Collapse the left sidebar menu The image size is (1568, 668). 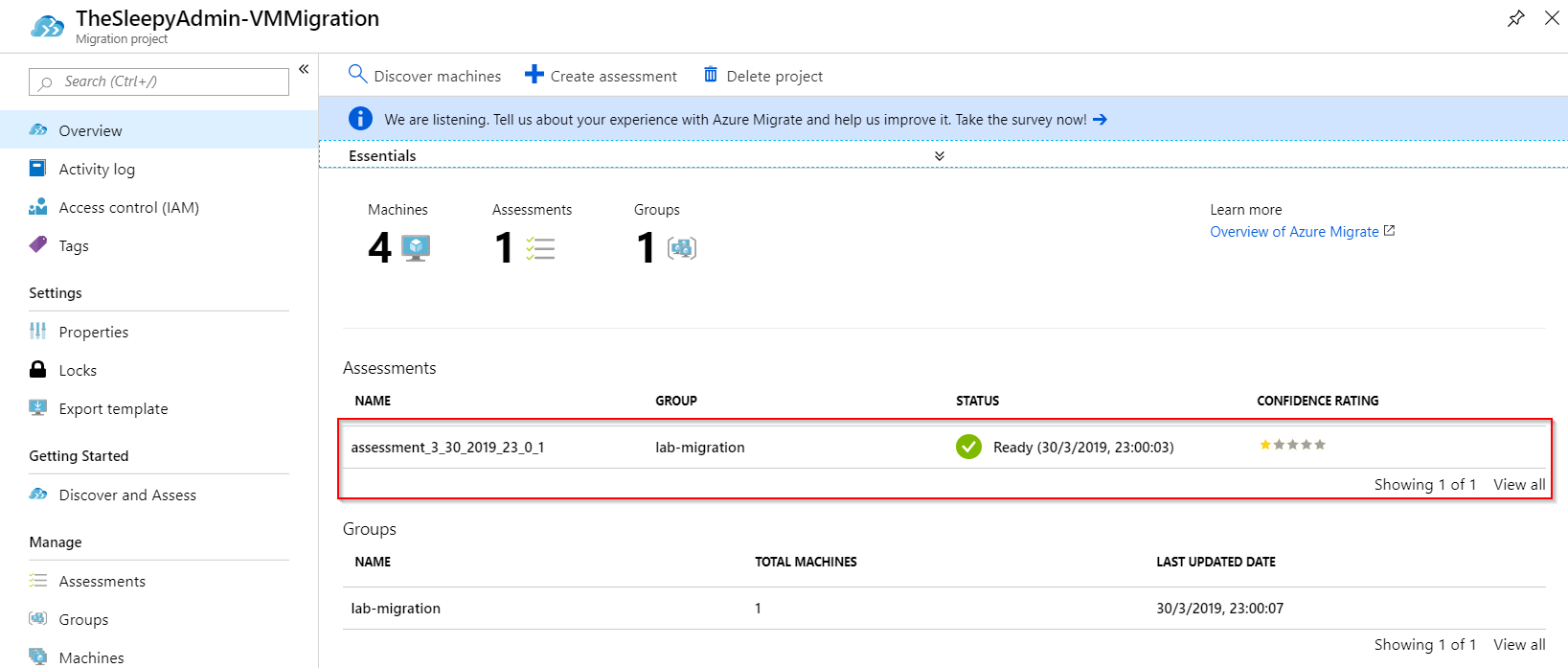(304, 69)
